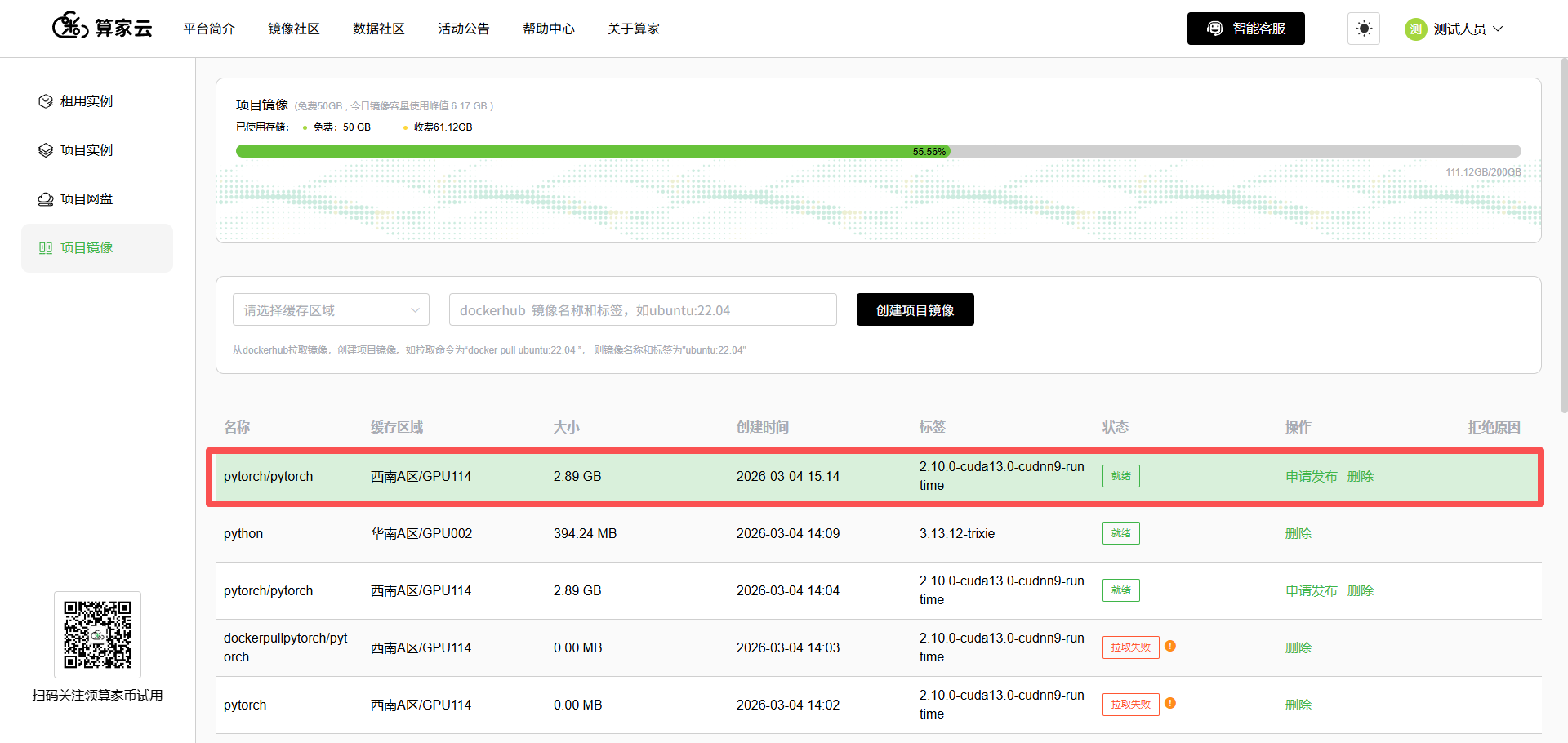Click the headset icon in 智能客服
The image size is (1568, 743).
pyautogui.click(x=1215, y=29)
